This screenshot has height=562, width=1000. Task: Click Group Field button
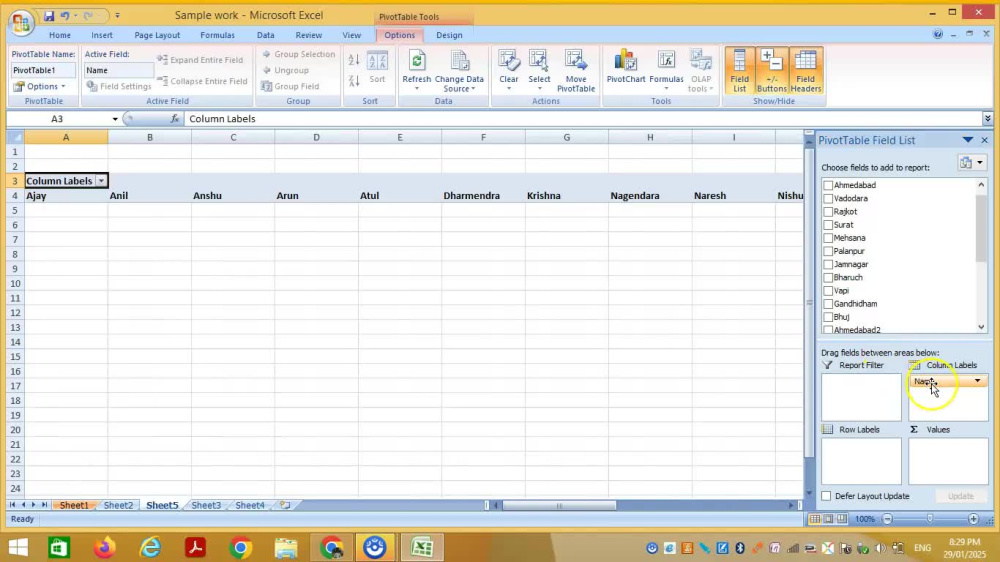coord(290,86)
